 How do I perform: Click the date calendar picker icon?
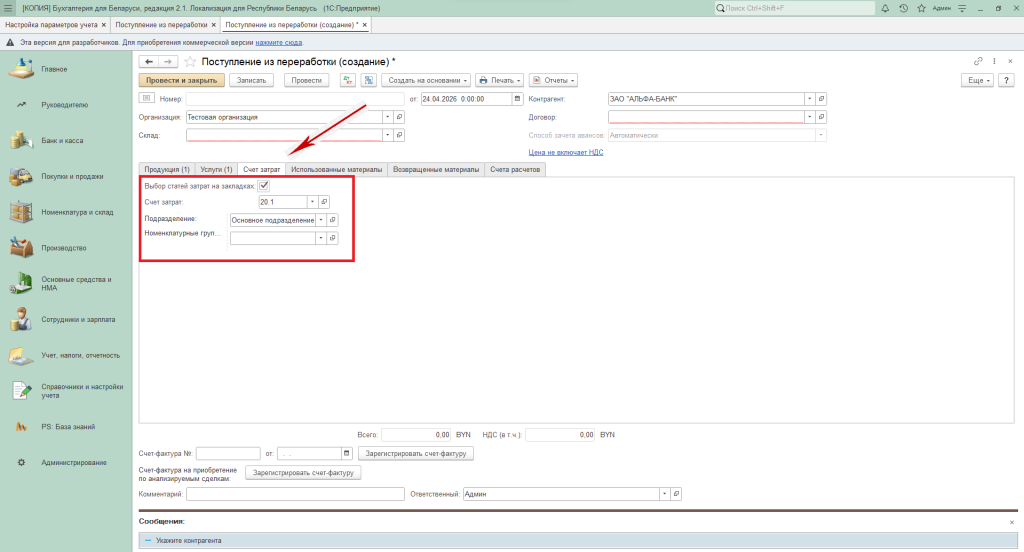(x=517, y=99)
